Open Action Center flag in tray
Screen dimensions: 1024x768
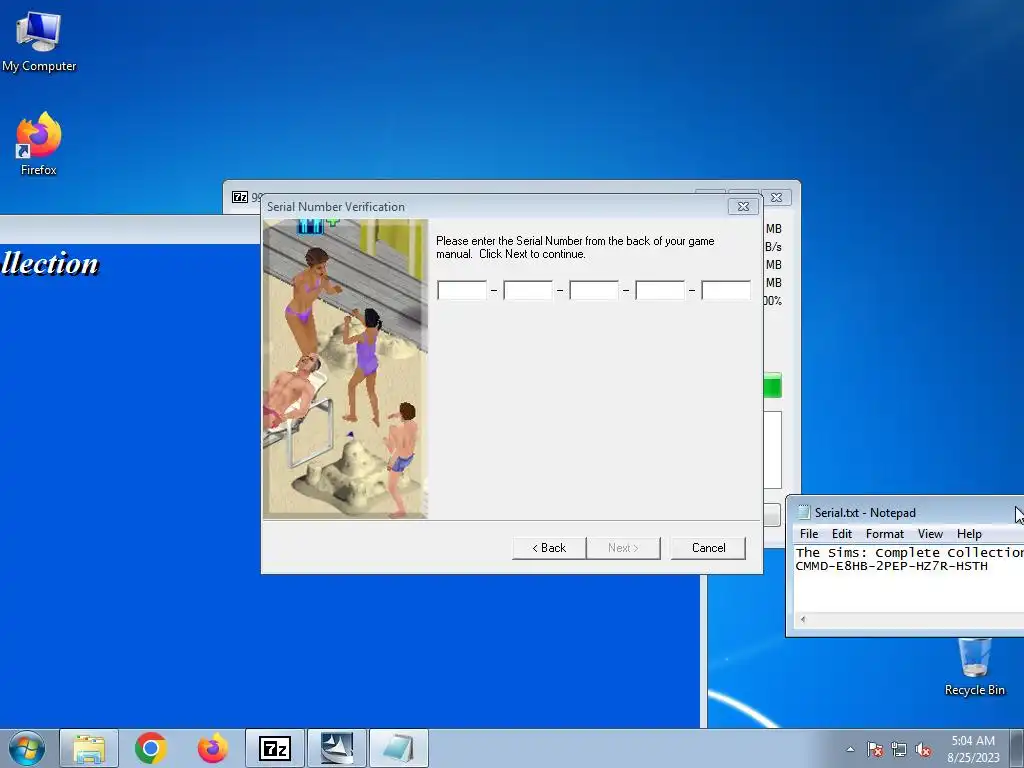pos(875,749)
